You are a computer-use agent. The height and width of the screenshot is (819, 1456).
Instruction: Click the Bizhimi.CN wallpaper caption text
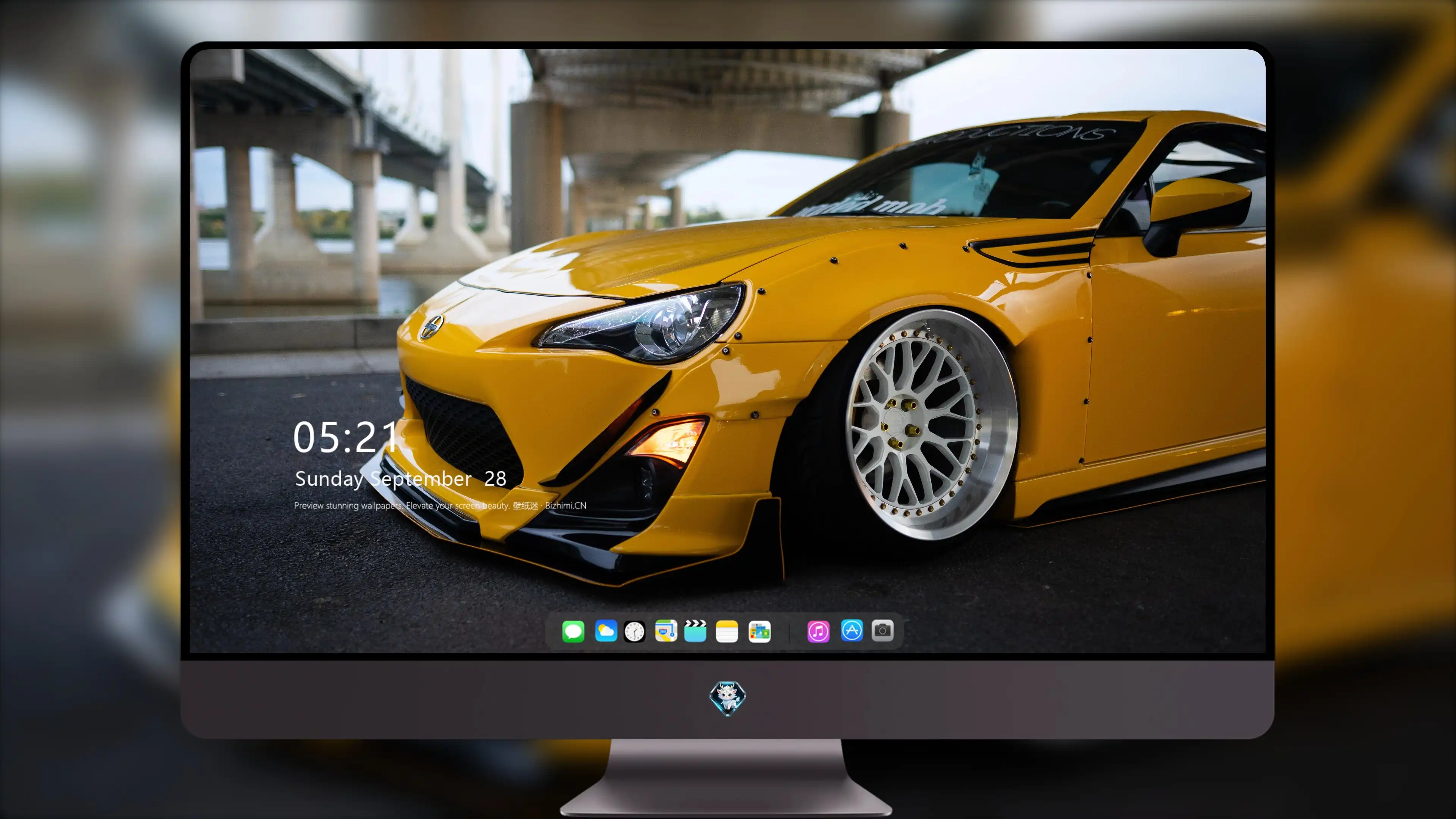440,505
